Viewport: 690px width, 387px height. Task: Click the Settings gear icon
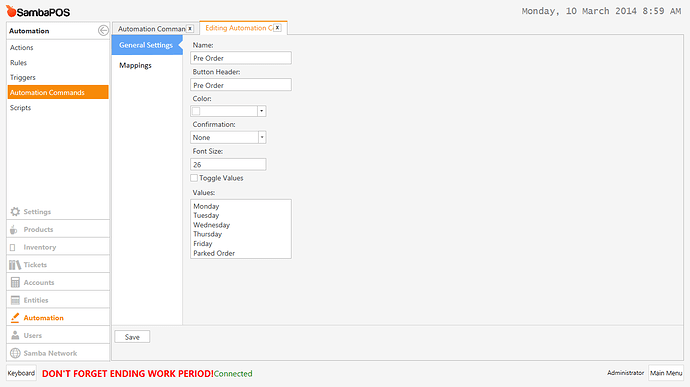pyautogui.click(x=15, y=212)
